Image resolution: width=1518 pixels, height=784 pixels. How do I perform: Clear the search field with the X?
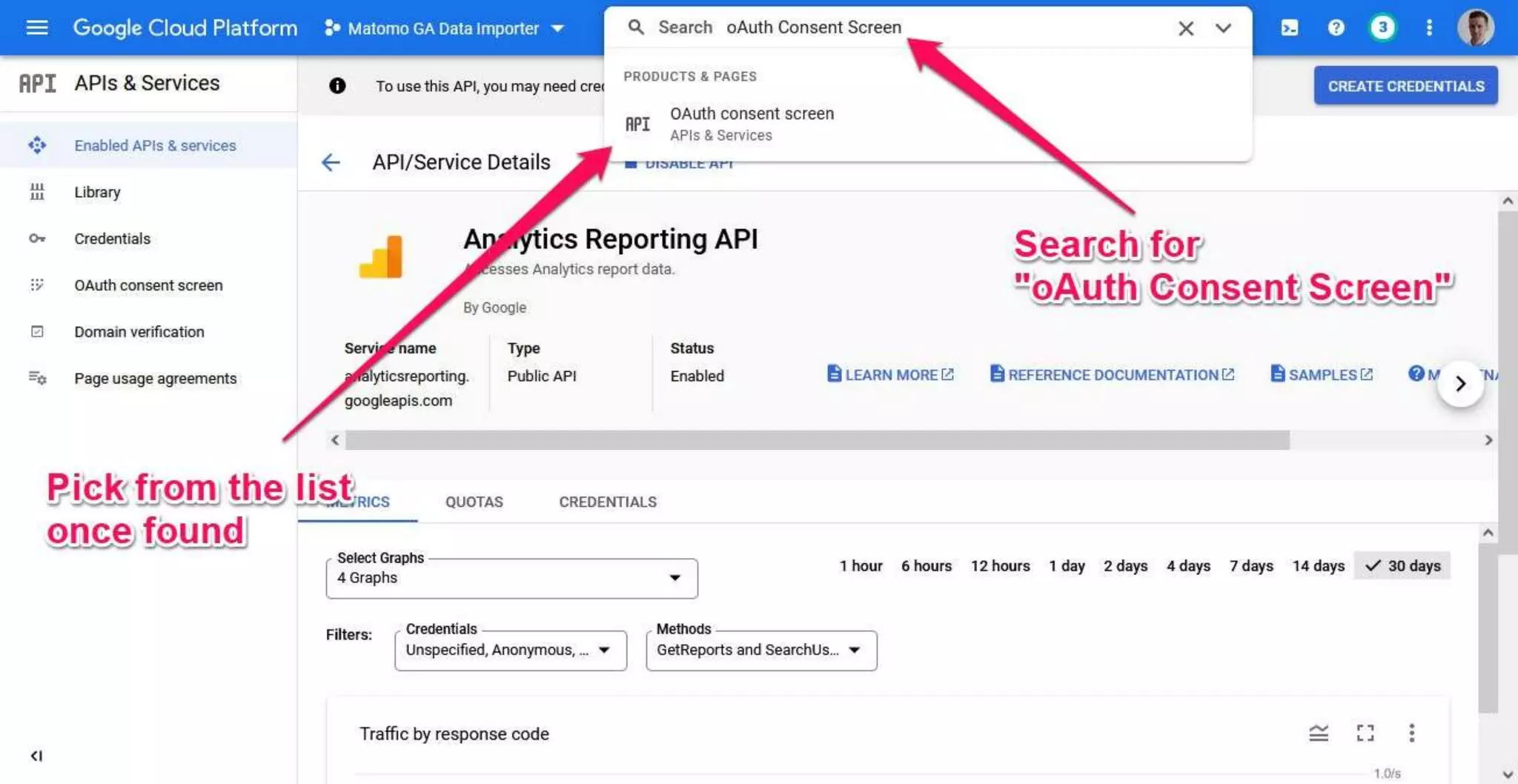(x=1186, y=28)
